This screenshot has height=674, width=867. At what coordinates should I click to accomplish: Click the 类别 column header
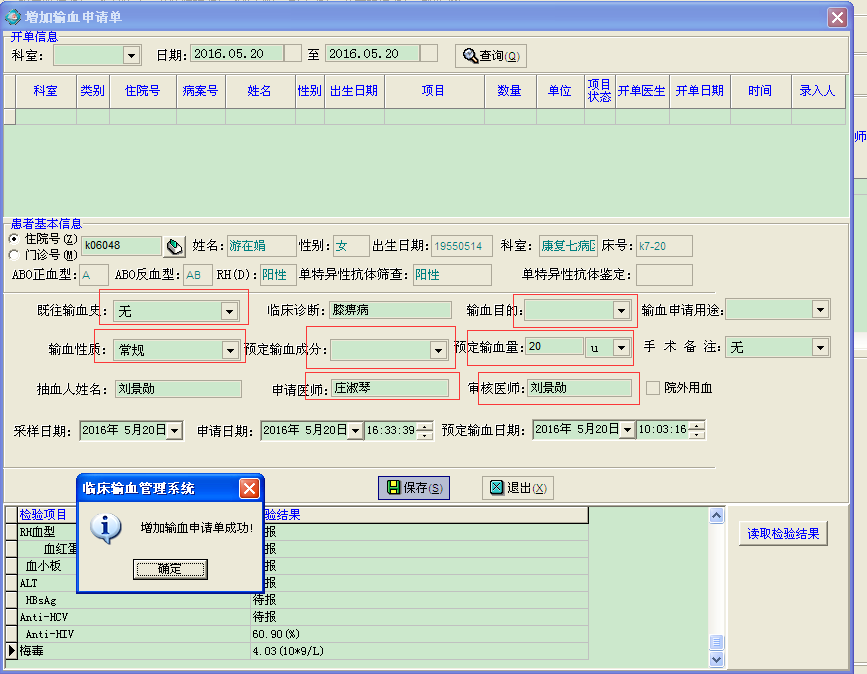pyautogui.click(x=92, y=91)
